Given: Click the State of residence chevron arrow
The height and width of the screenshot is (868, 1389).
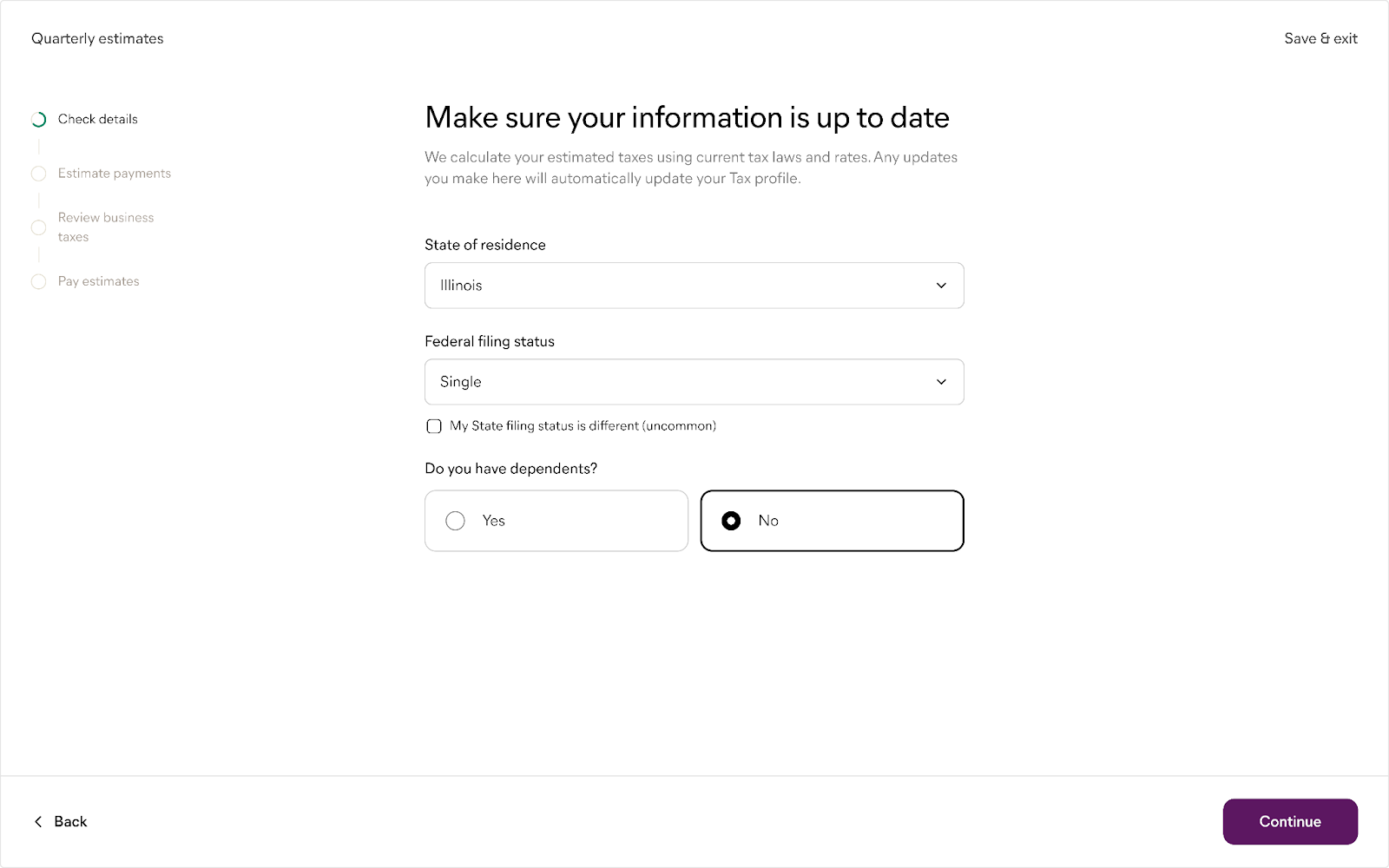Looking at the screenshot, I should [x=941, y=286].
